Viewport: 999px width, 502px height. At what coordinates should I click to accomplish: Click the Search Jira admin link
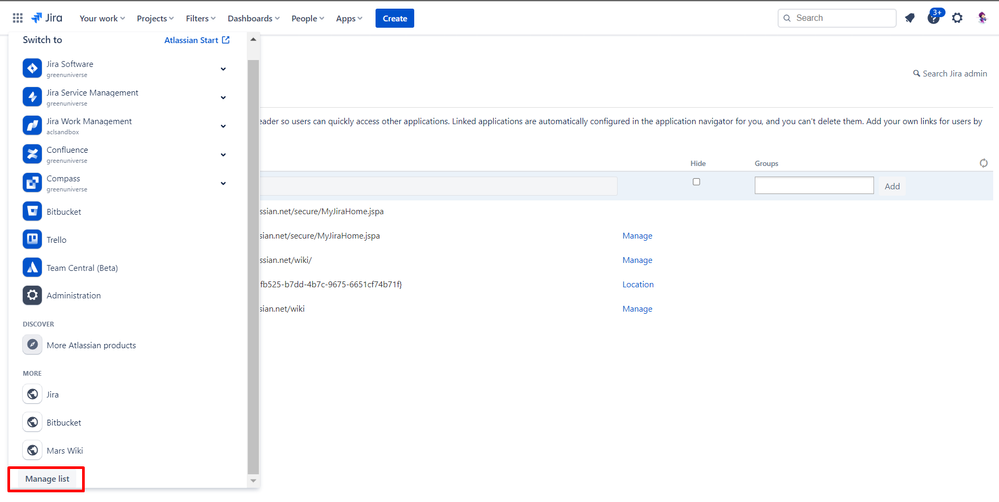click(950, 74)
